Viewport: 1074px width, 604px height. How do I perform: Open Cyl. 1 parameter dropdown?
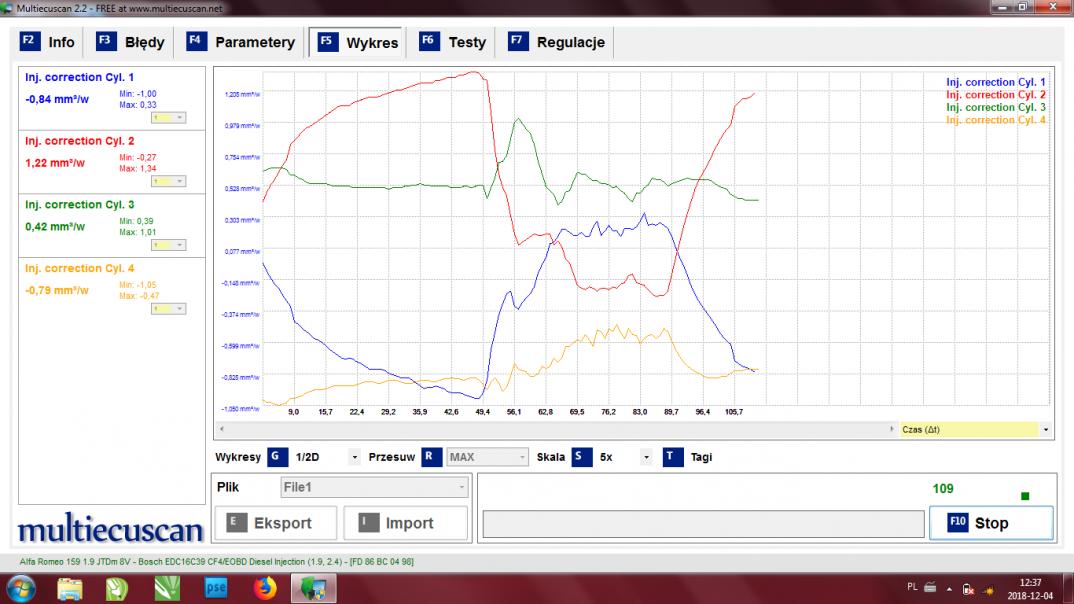tap(168, 118)
